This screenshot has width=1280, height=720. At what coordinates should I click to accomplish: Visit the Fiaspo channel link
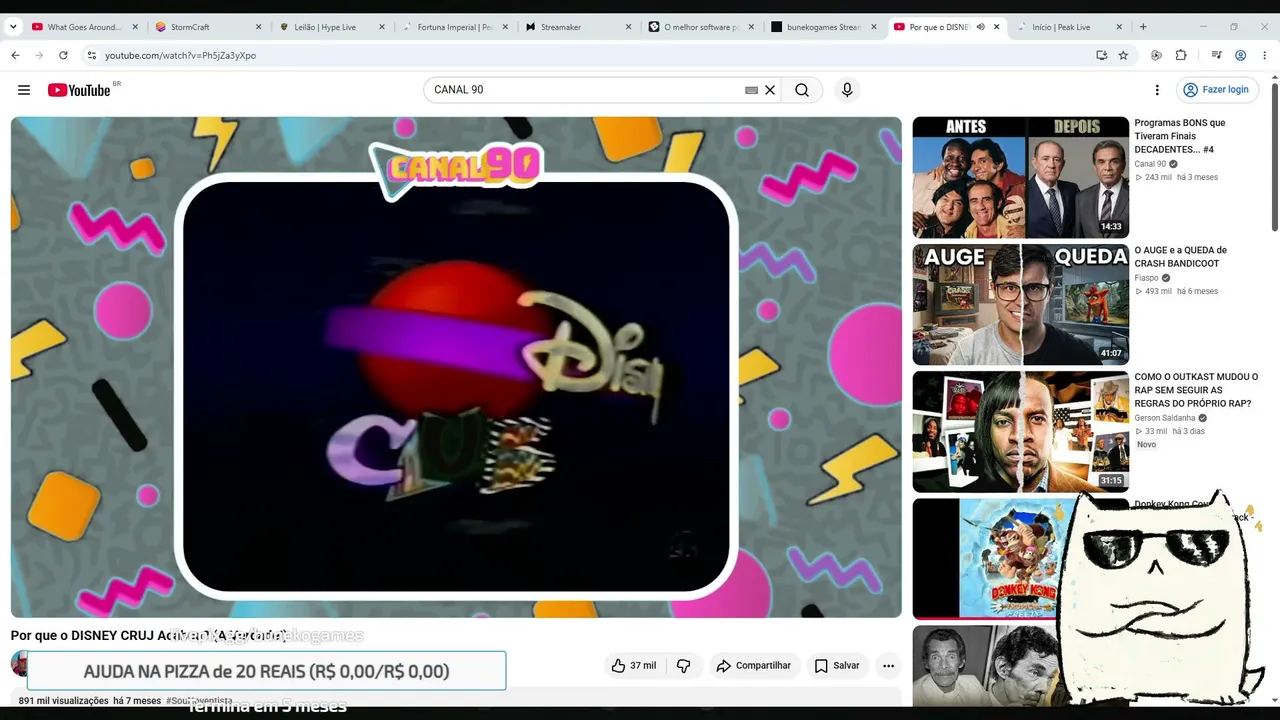pyautogui.click(x=1146, y=278)
